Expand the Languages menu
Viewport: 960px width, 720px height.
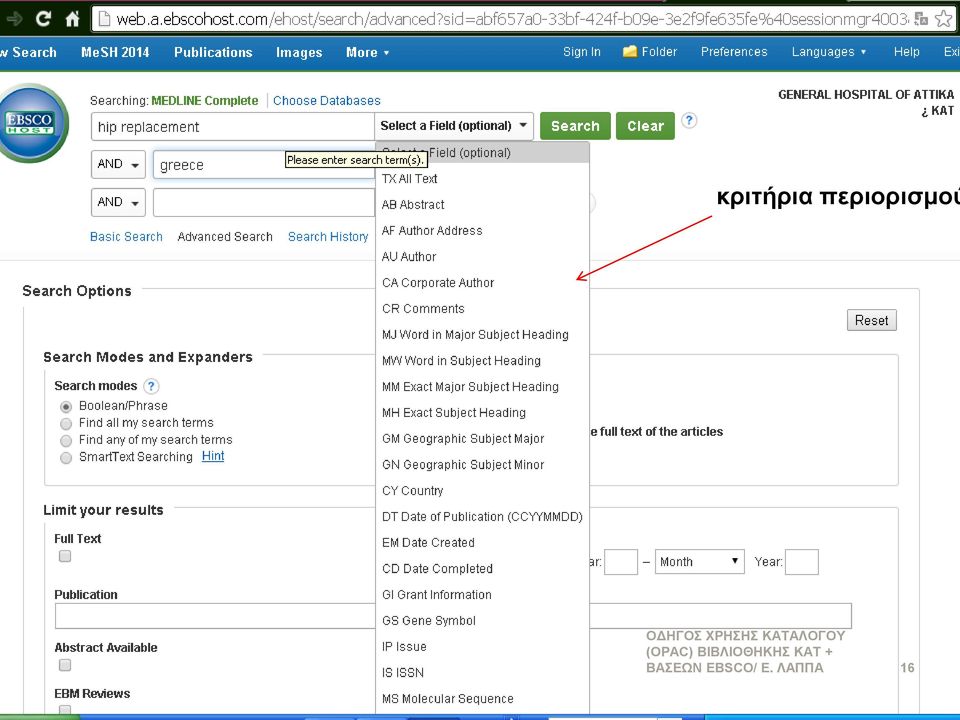coord(829,52)
